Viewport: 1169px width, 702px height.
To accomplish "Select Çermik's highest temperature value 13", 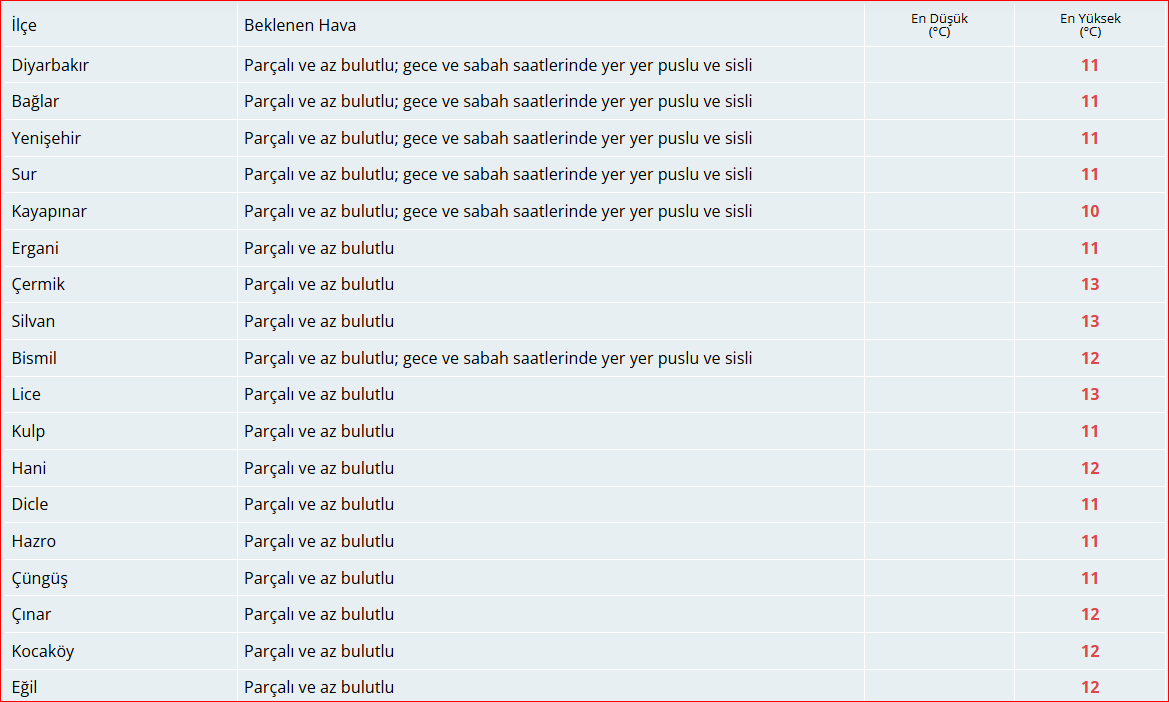I will 1090,284.
